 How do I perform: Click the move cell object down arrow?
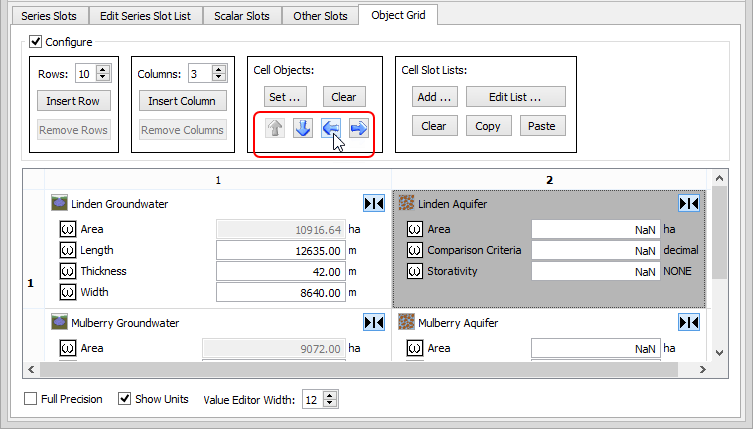pos(304,128)
